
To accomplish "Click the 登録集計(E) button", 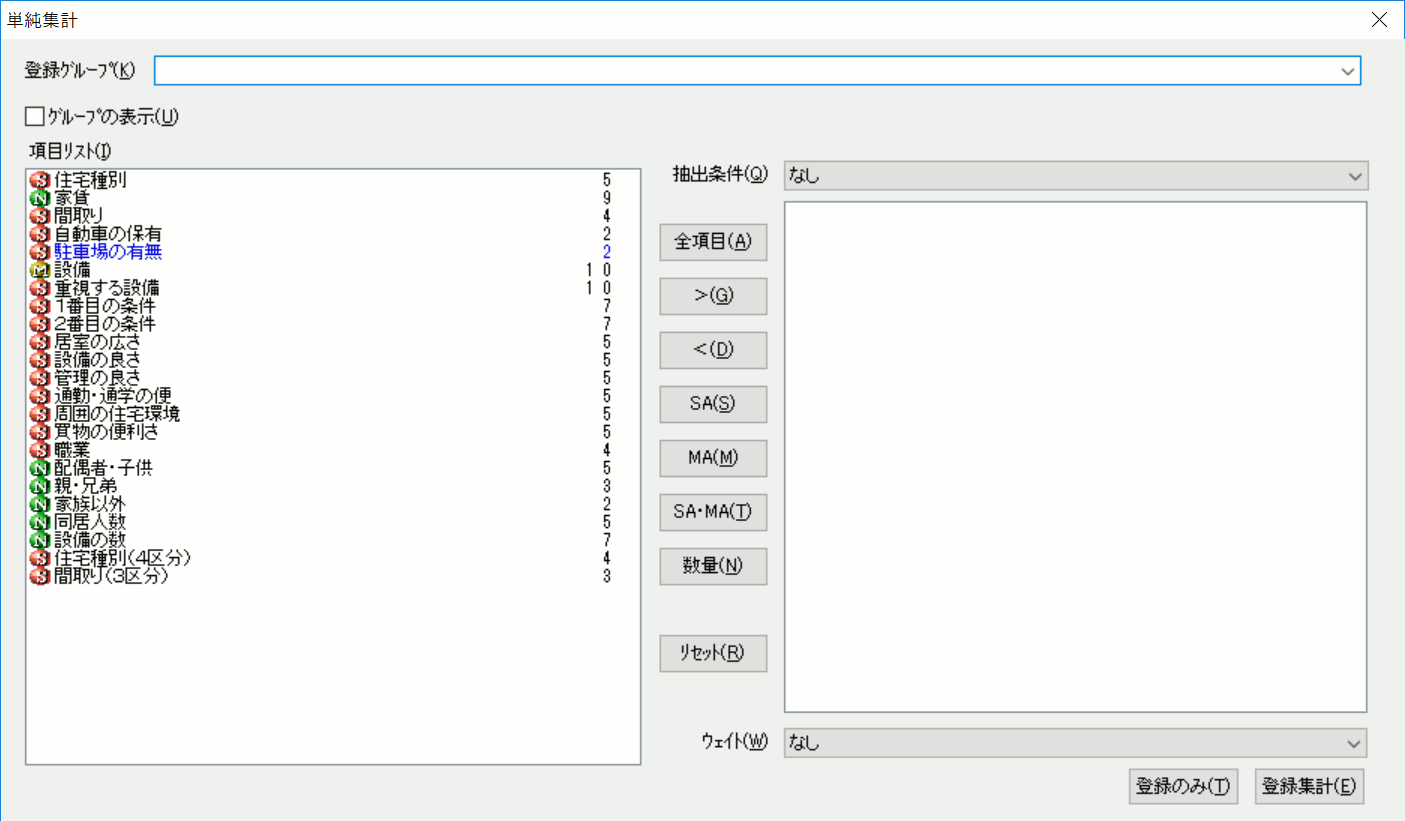I will coord(1308,786).
